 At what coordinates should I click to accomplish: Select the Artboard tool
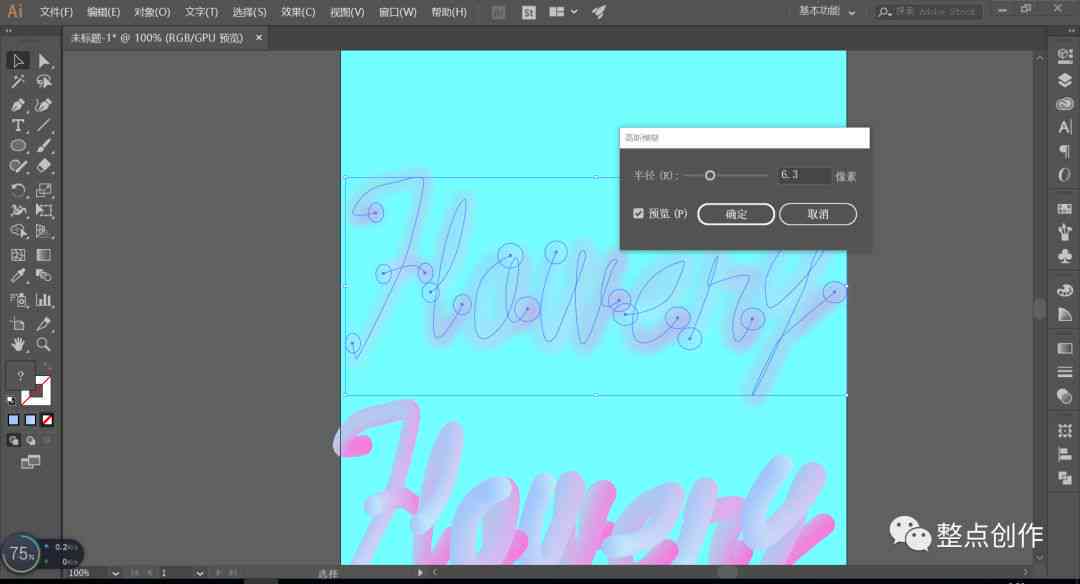pyautogui.click(x=18, y=324)
